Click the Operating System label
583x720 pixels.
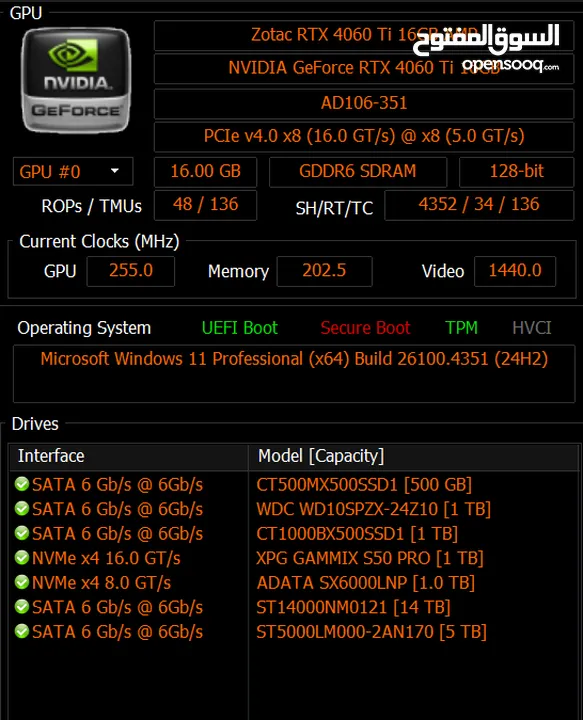(x=84, y=328)
